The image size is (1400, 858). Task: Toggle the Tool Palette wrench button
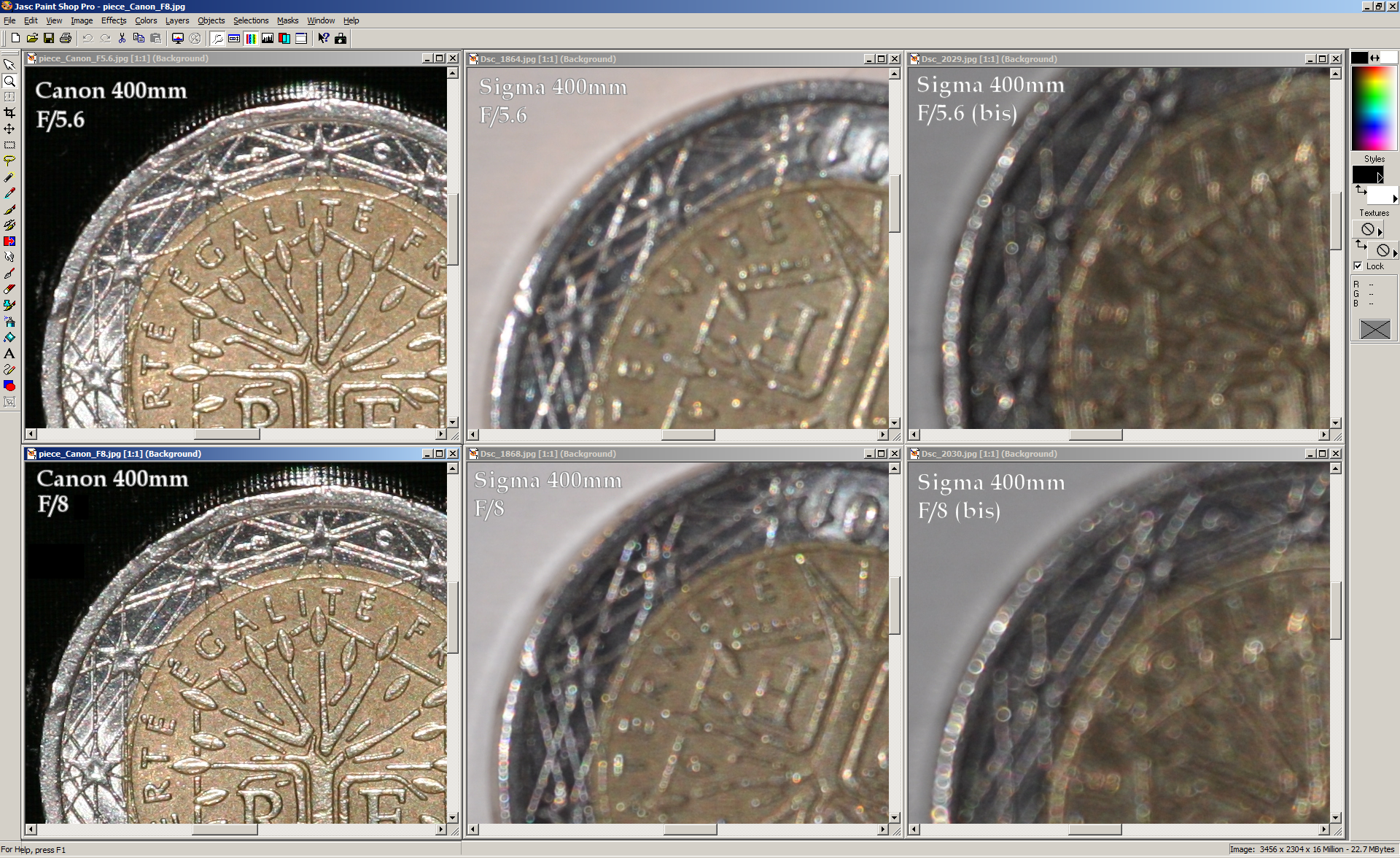click(217, 38)
